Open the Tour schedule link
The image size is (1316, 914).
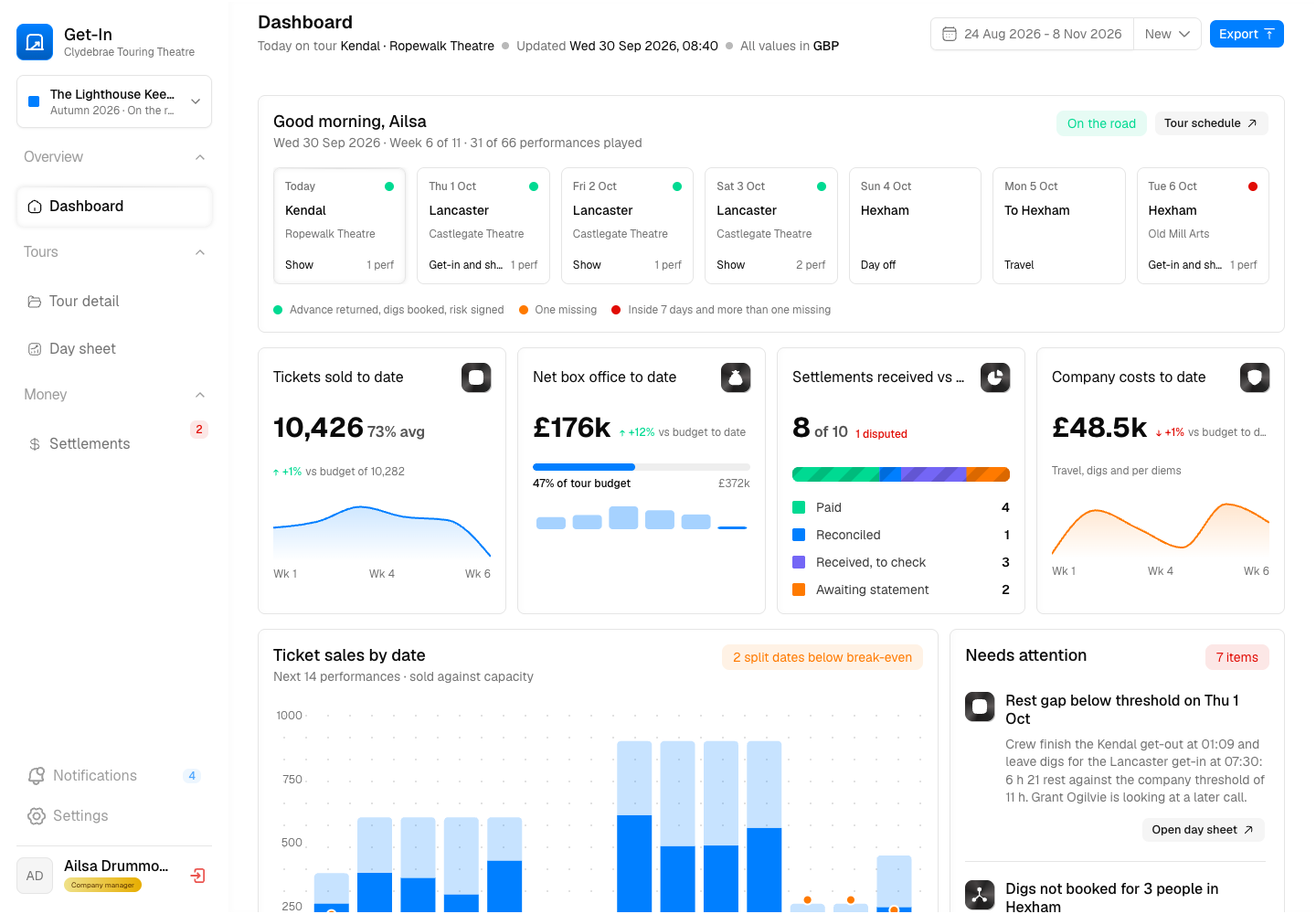[1211, 123]
